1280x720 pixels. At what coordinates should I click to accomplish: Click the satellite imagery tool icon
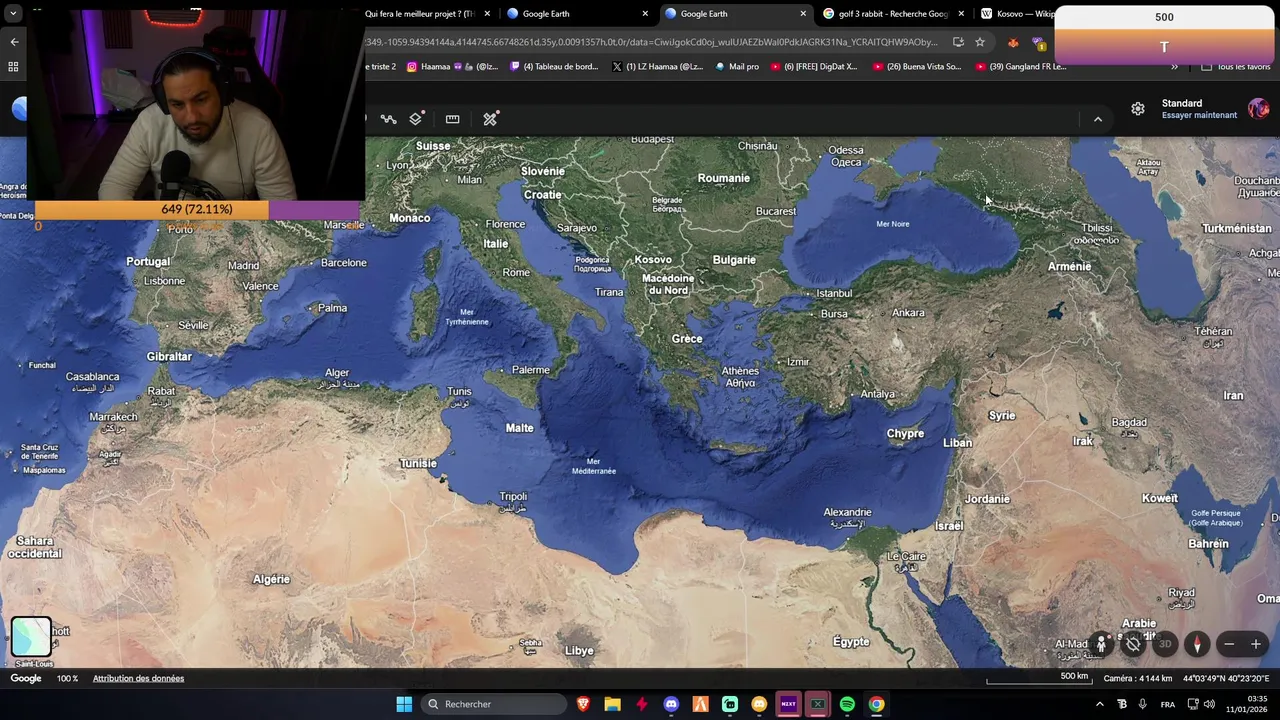(490, 119)
